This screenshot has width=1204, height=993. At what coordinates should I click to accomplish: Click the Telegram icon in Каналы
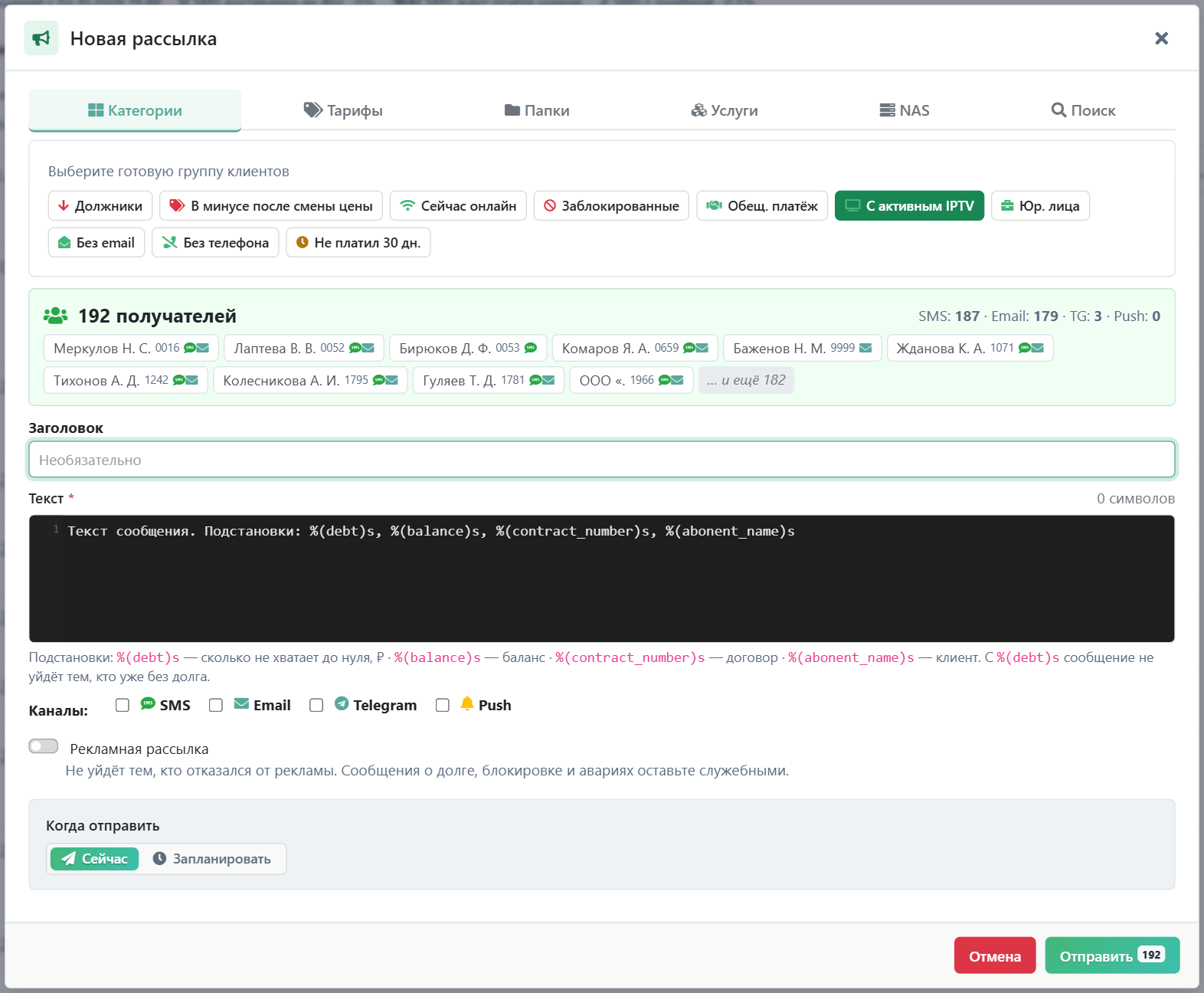point(342,703)
